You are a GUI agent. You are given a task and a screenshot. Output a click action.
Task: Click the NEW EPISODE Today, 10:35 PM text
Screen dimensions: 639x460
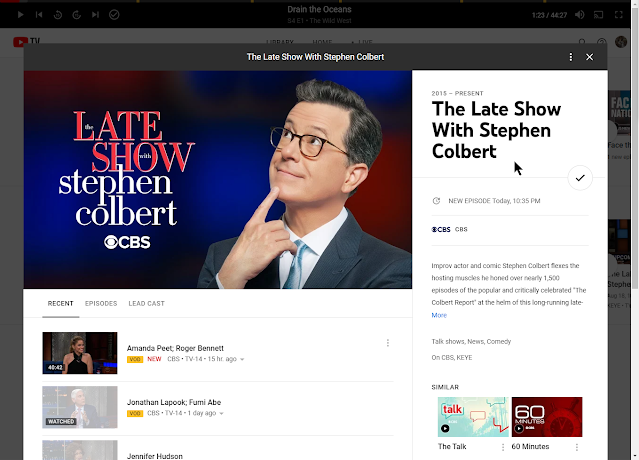494,201
